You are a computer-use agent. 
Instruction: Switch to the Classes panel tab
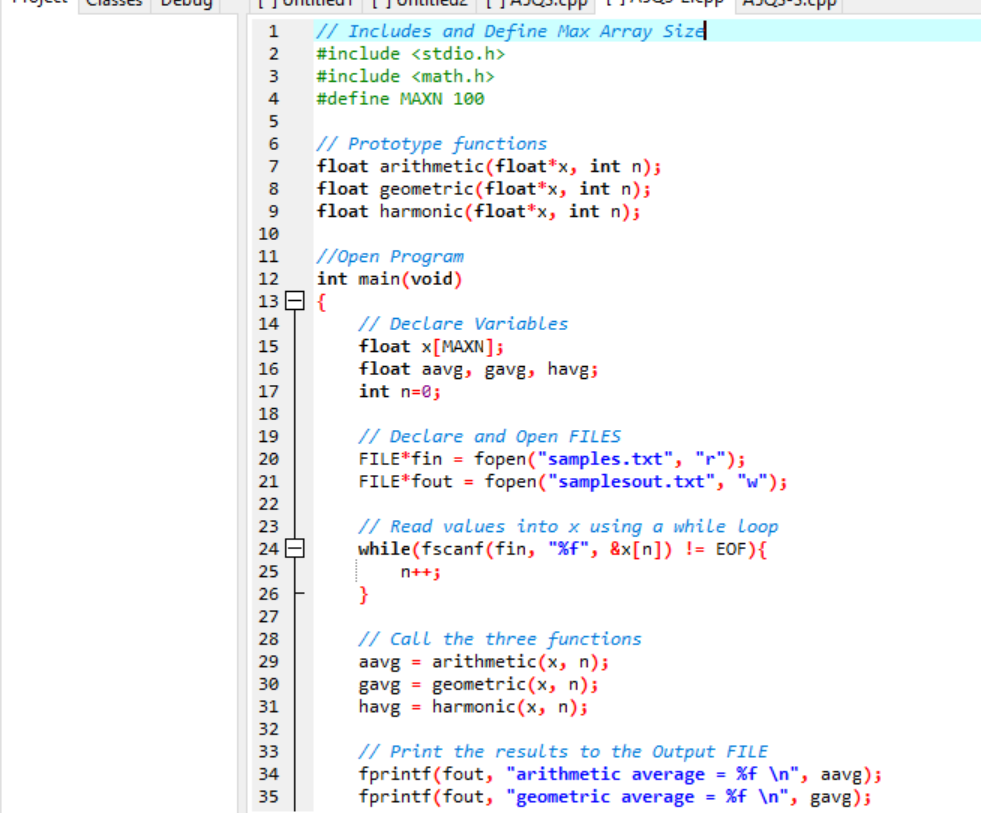tap(114, 3)
